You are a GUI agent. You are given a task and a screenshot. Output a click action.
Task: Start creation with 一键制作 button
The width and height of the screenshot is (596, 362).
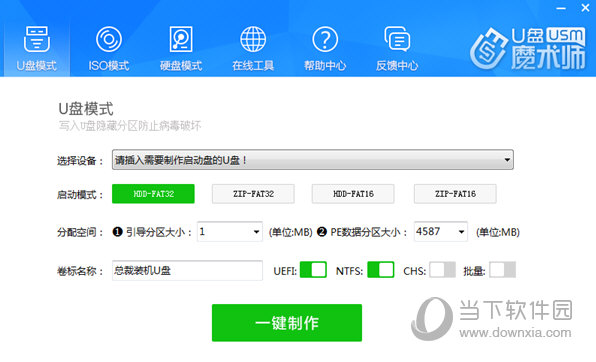287,323
